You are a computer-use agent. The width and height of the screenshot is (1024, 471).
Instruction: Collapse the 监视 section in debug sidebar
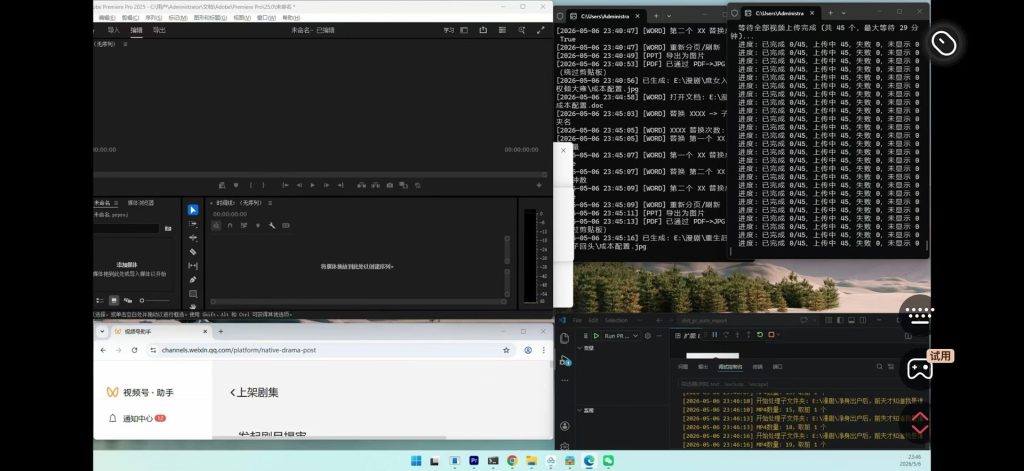pyautogui.click(x=585, y=410)
